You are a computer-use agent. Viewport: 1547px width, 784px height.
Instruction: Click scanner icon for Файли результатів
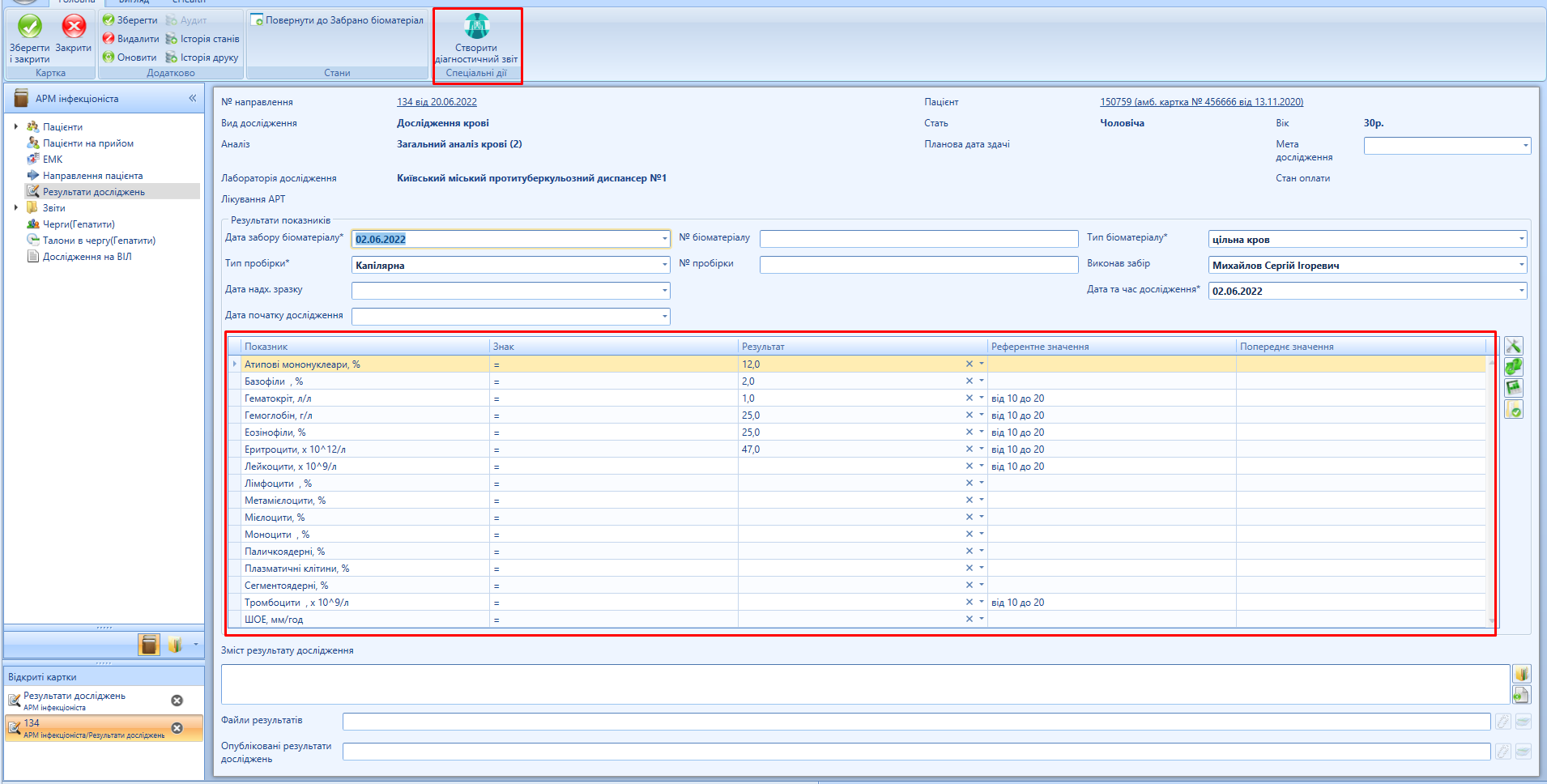1523,721
